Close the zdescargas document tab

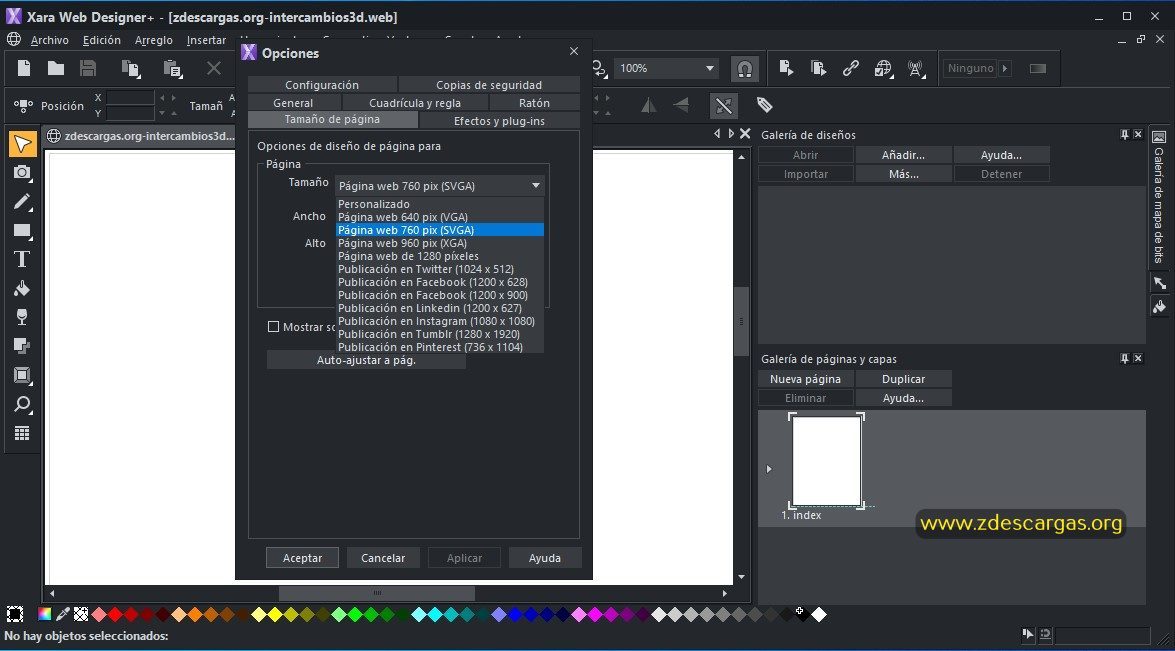coord(745,133)
